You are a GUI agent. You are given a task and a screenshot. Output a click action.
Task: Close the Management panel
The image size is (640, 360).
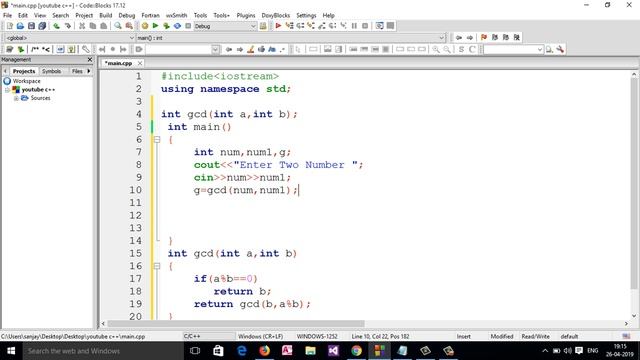coord(90,60)
